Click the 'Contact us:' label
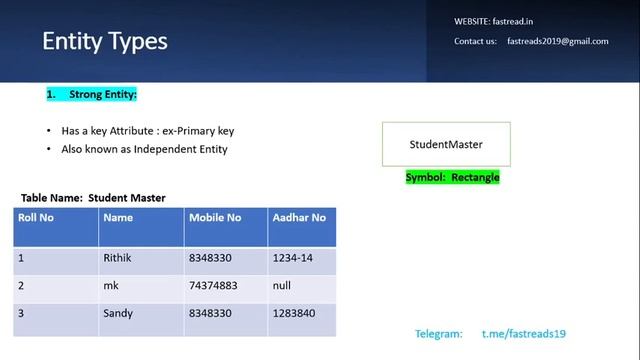This screenshot has height=360, width=640. [x=475, y=41]
